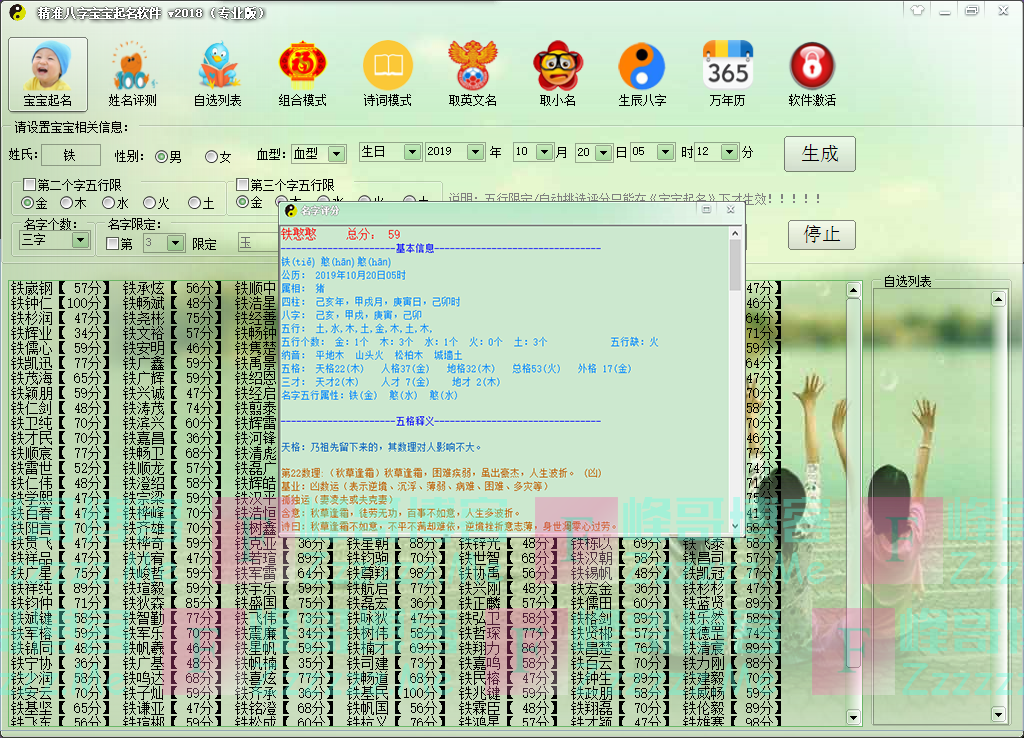Click the 名字评分 popup yin-yang icon
The image size is (1024, 738).
291,210
